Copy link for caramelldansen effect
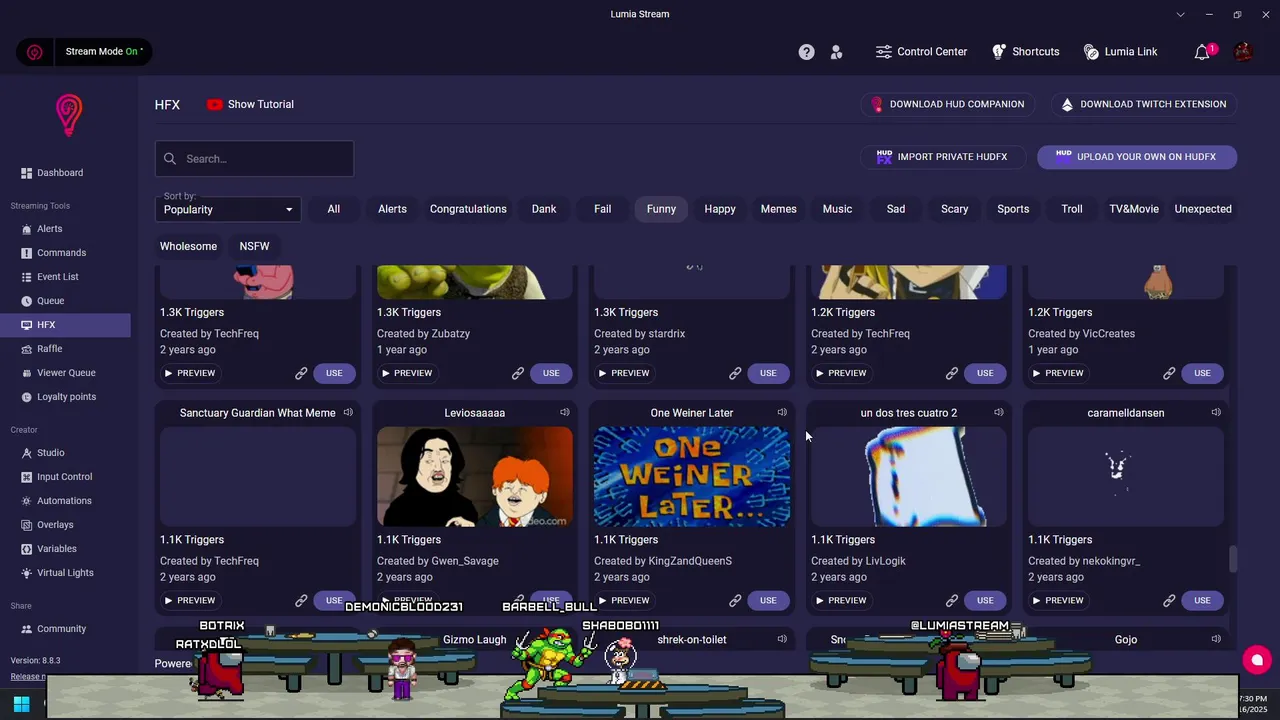This screenshot has width=1280, height=720. 1169,600
